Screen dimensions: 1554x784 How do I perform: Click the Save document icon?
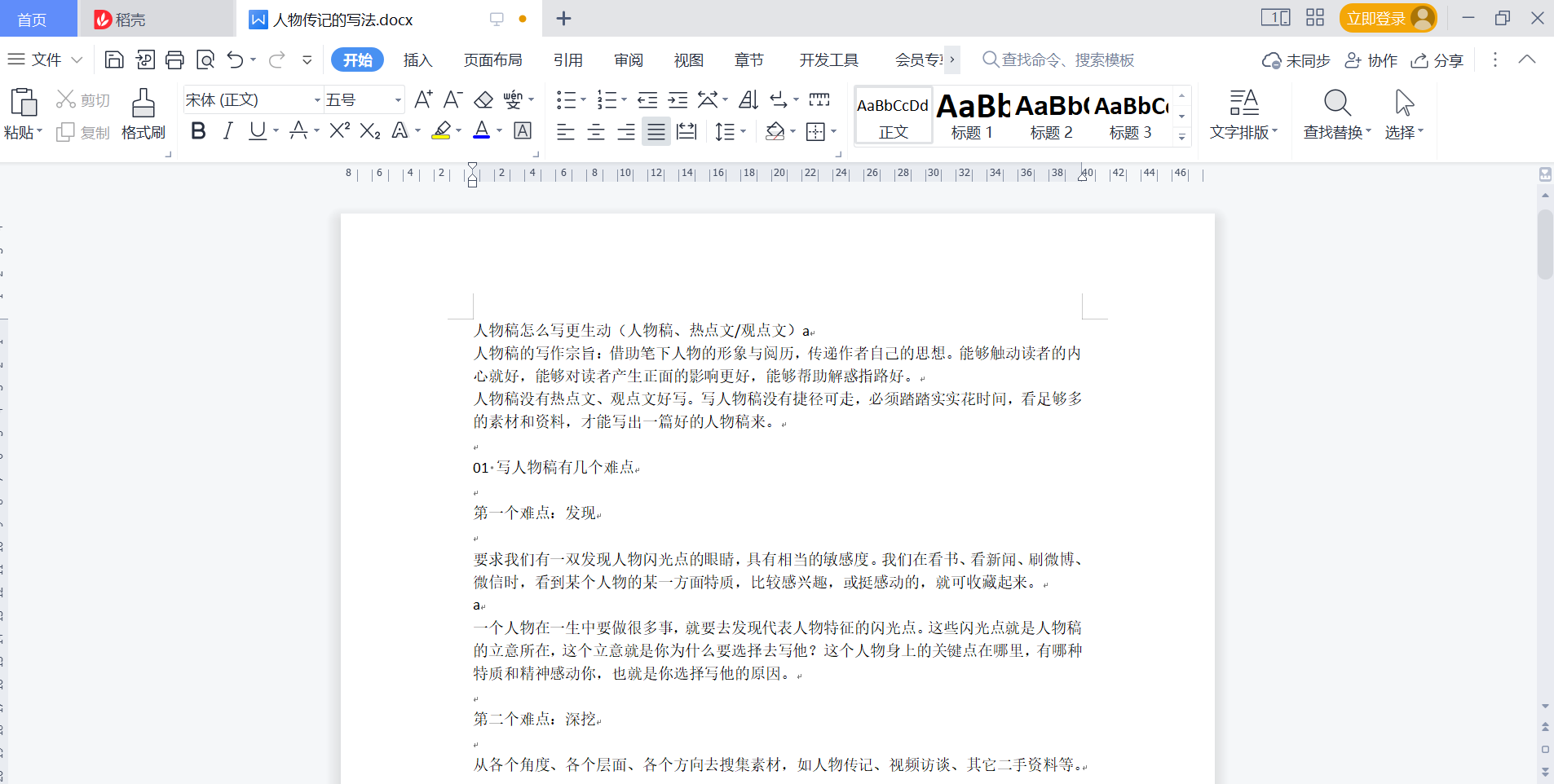tap(114, 59)
